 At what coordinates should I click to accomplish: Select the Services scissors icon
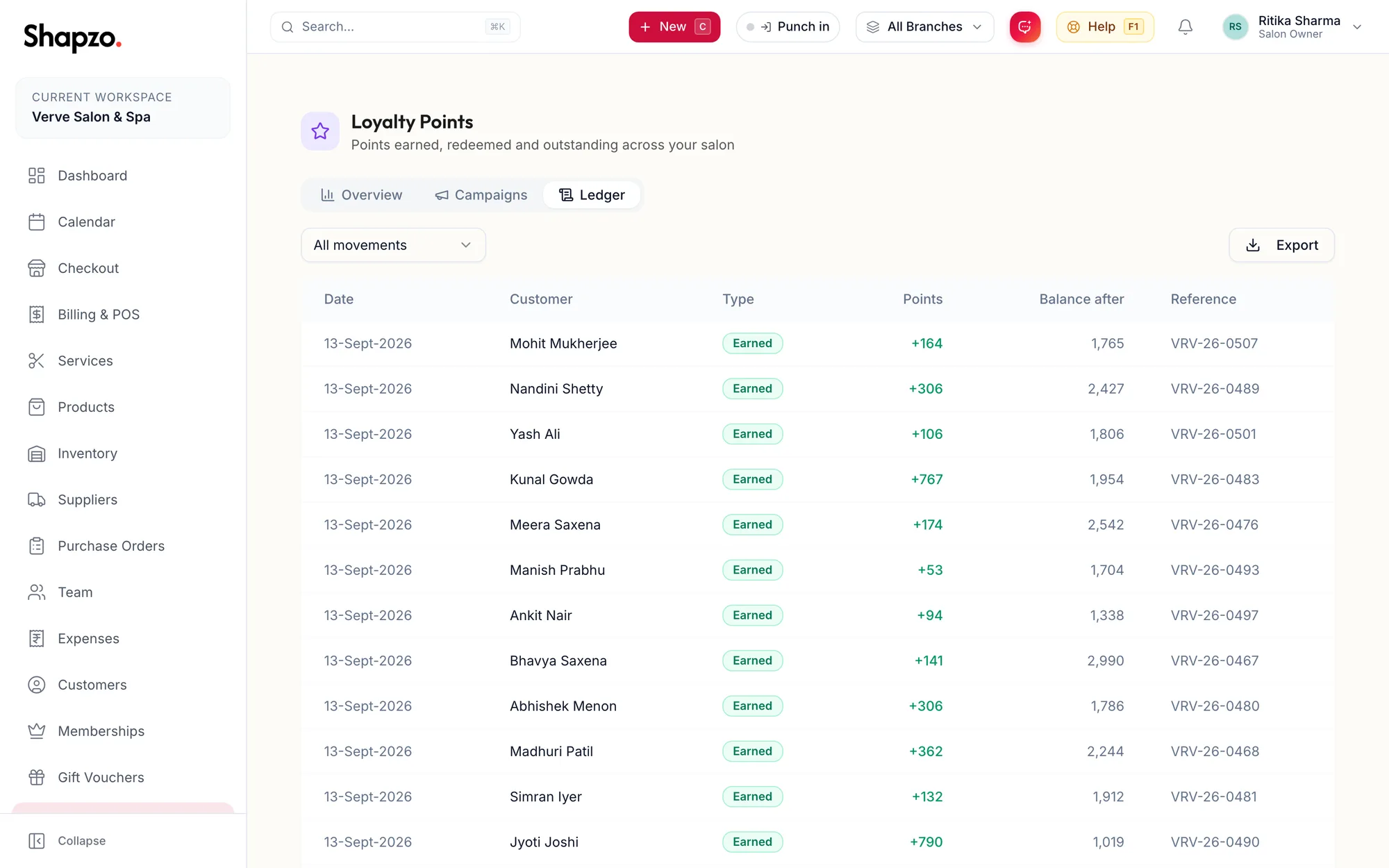tap(37, 361)
